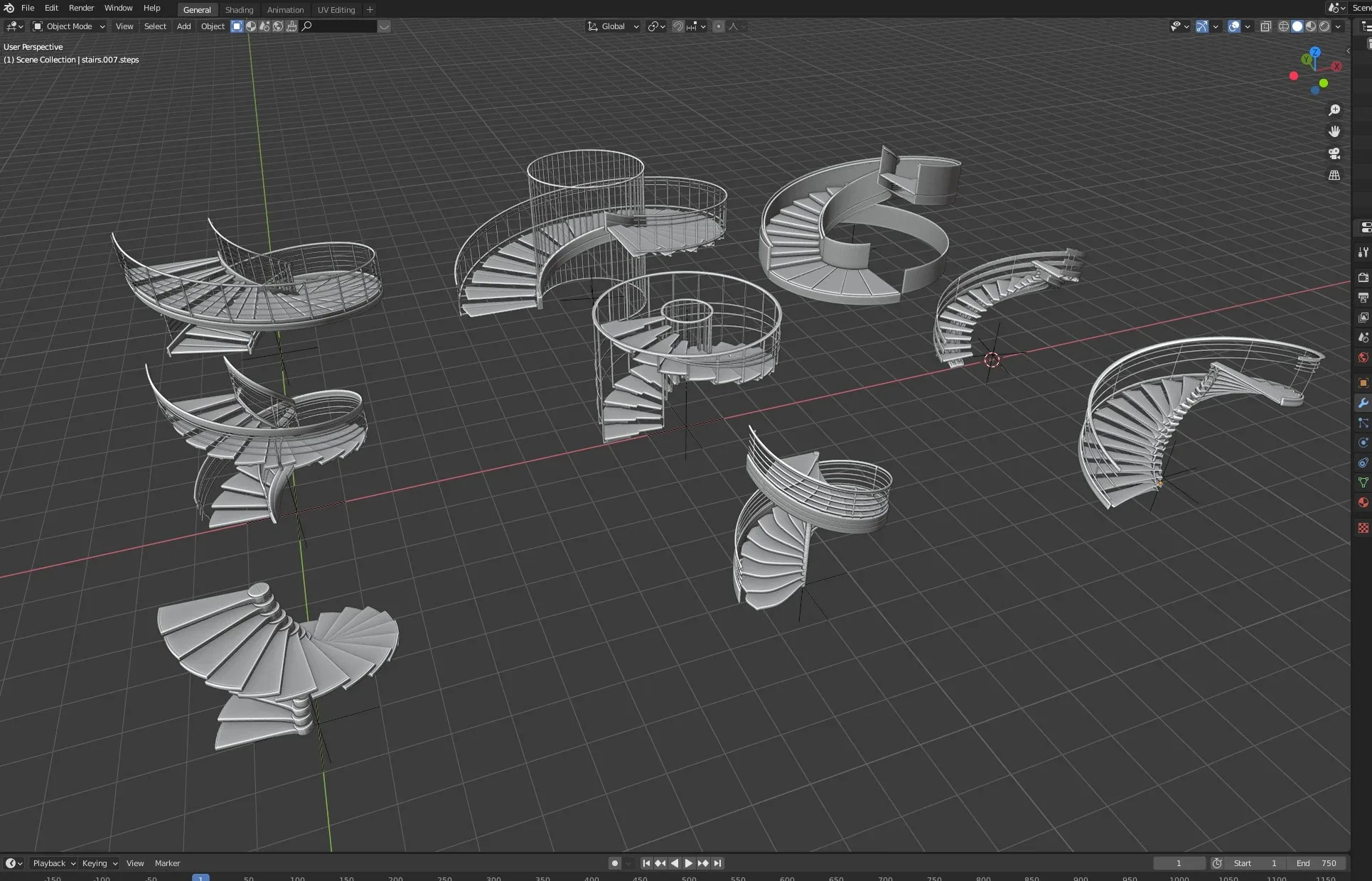
Task: Open the Physics Properties tab
Action: tap(1363, 443)
